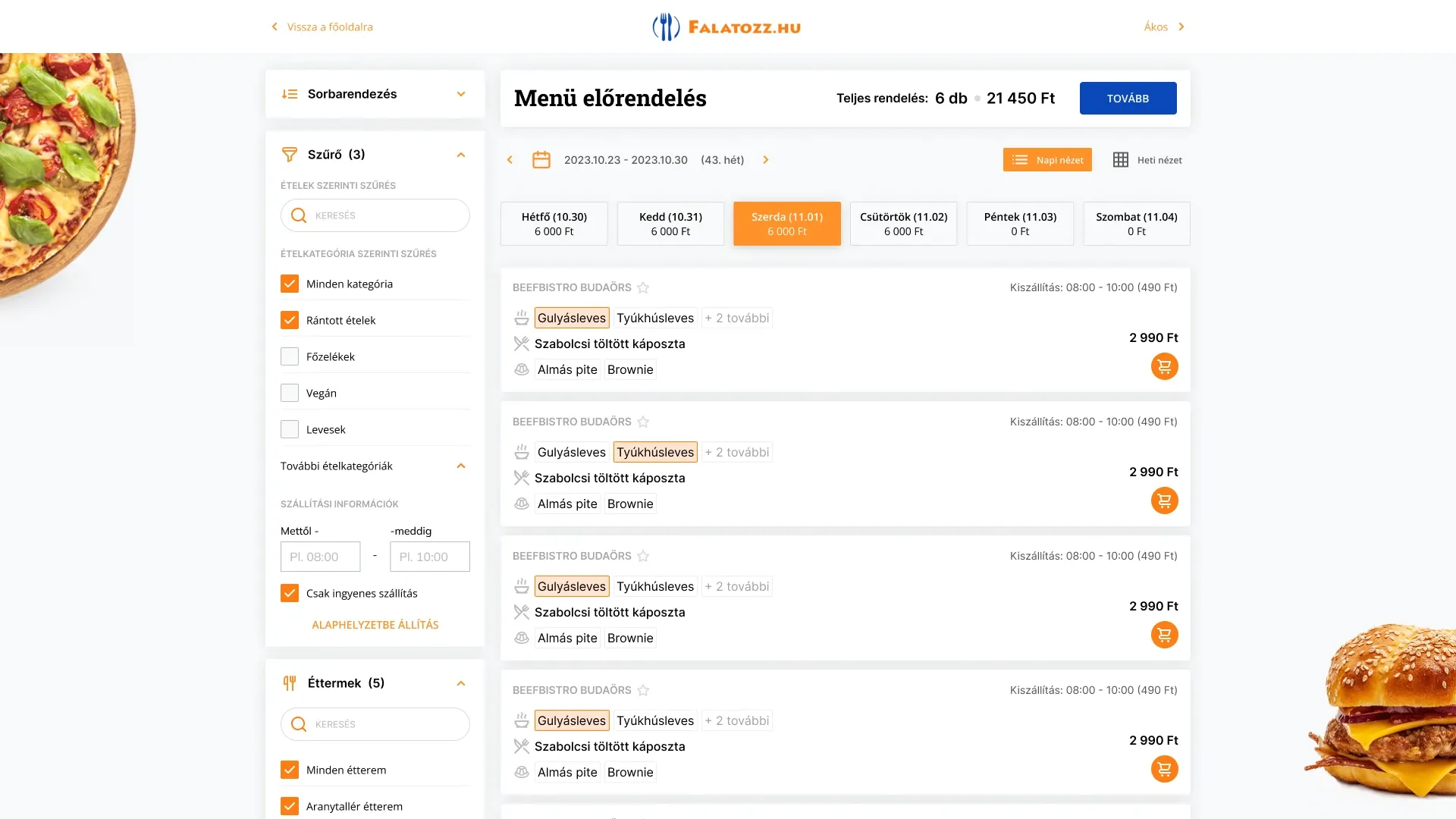Add the second menu card to cart

click(x=1165, y=500)
